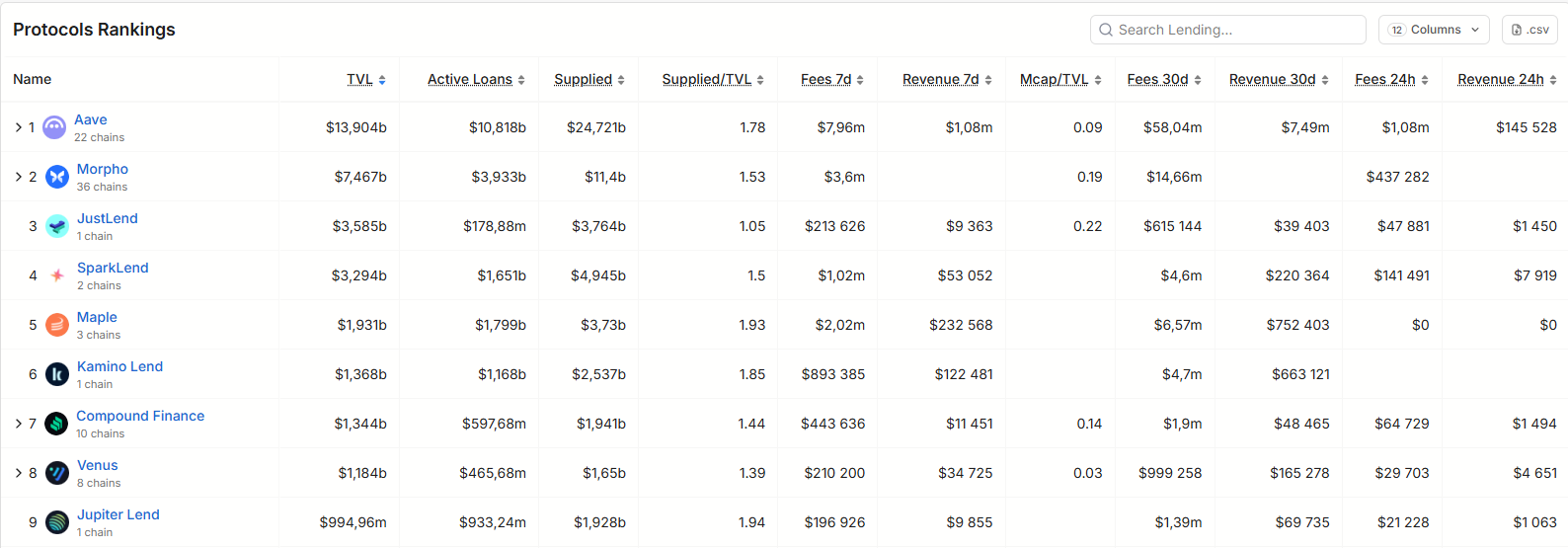Open the Columns dropdown
Image resolution: width=1568 pixels, height=548 pixels.
[1434, 30]
